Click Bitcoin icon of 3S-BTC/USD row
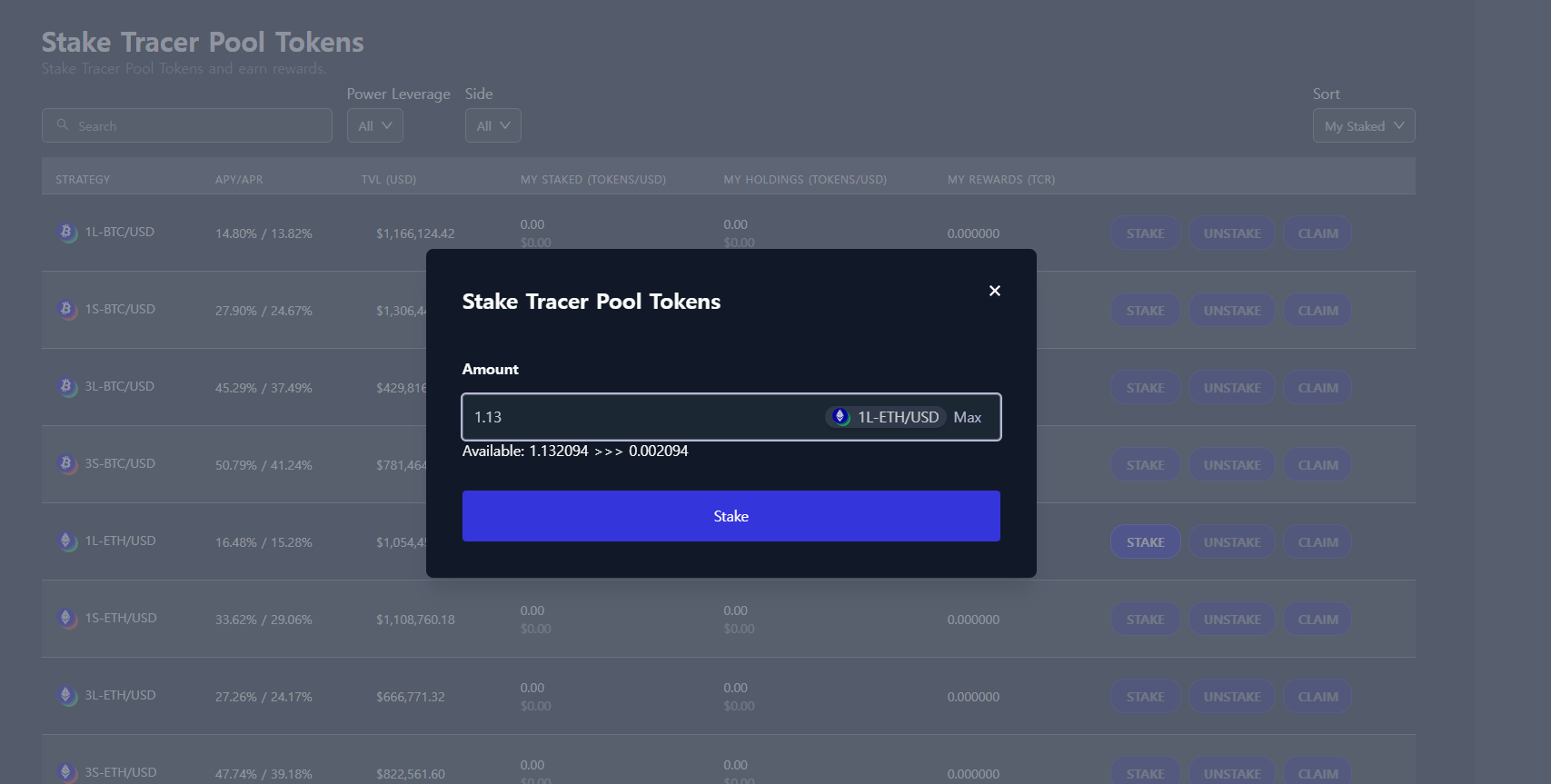 [66, 464]
